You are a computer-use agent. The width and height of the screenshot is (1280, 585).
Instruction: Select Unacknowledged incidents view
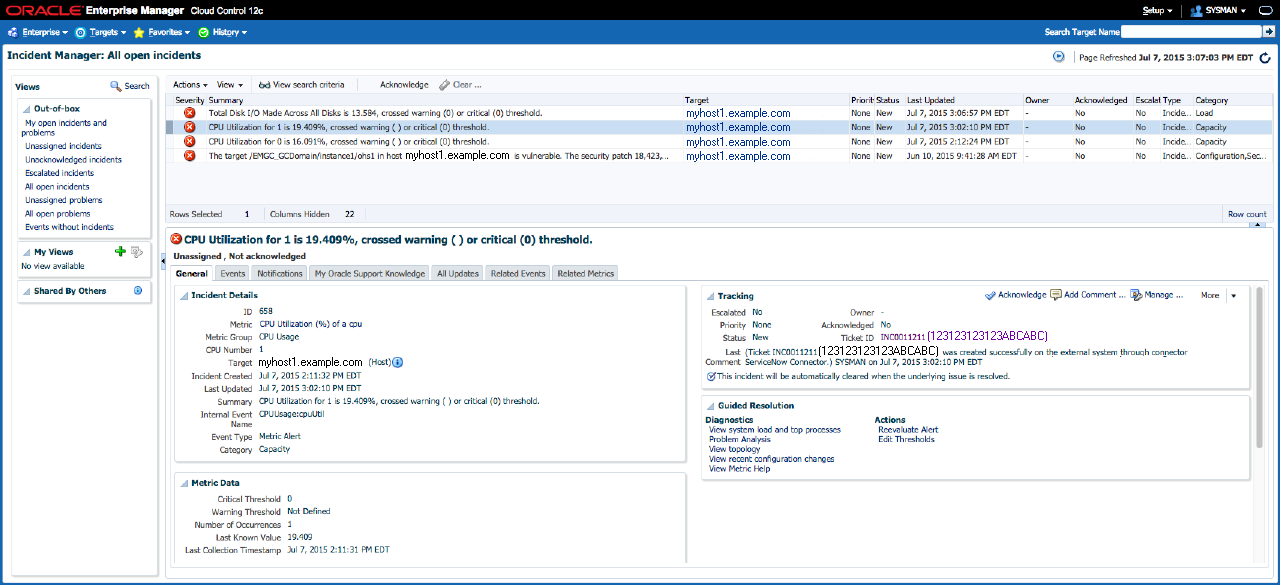(73, 160)
